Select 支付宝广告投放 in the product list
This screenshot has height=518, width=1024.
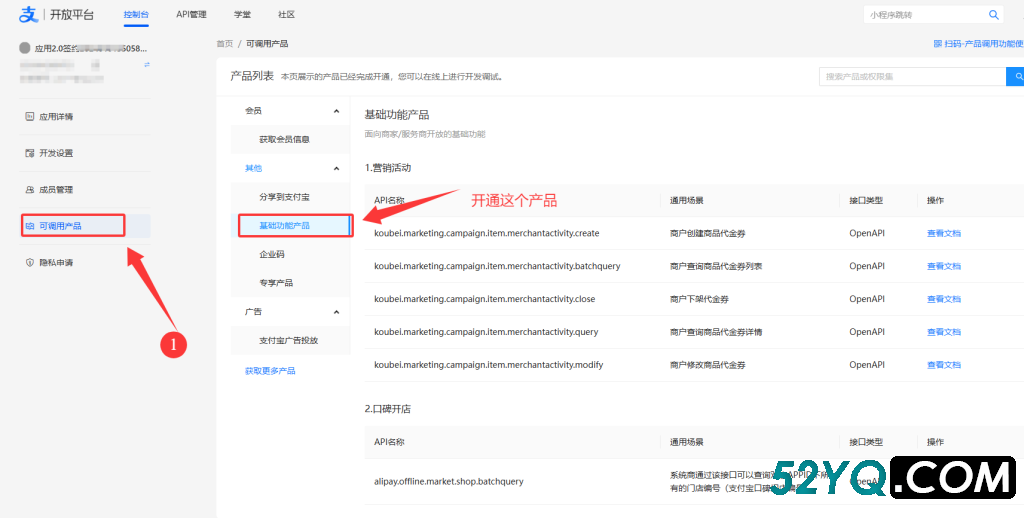(291, 340)
